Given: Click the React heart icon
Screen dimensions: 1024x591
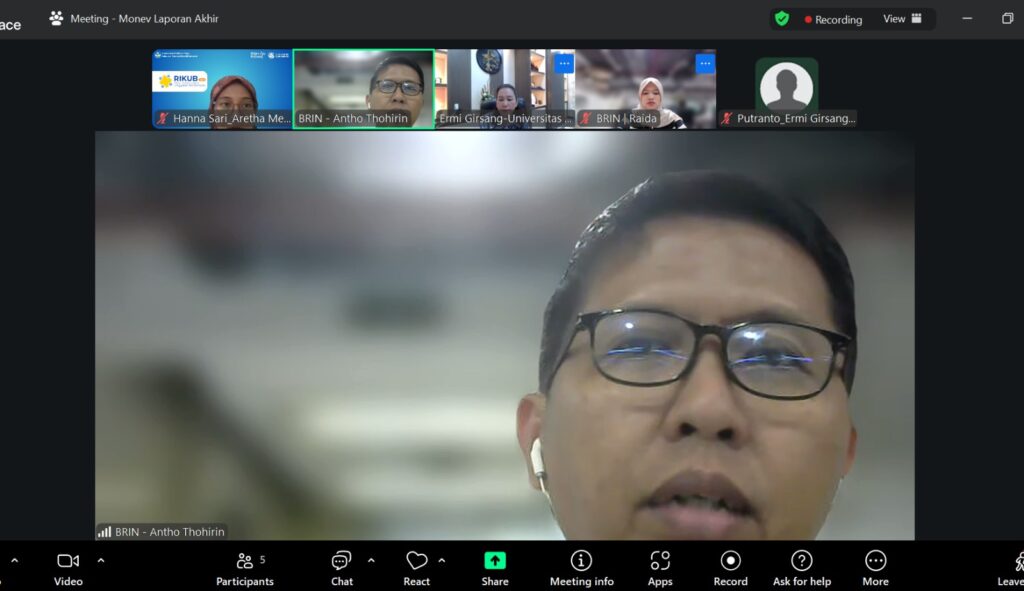Looking at the screenshot, I should [417, 562].
